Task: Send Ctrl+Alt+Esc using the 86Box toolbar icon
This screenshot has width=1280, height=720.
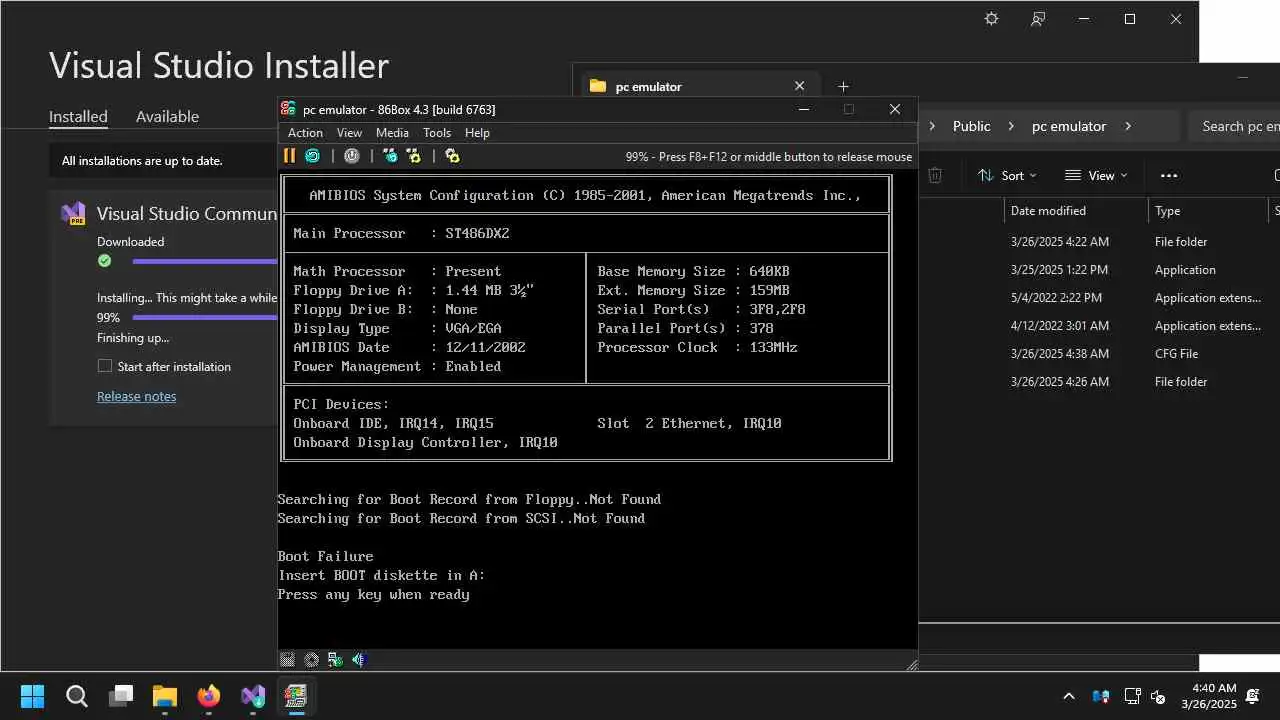Action: pyautogui.click(x=414, y=156)
